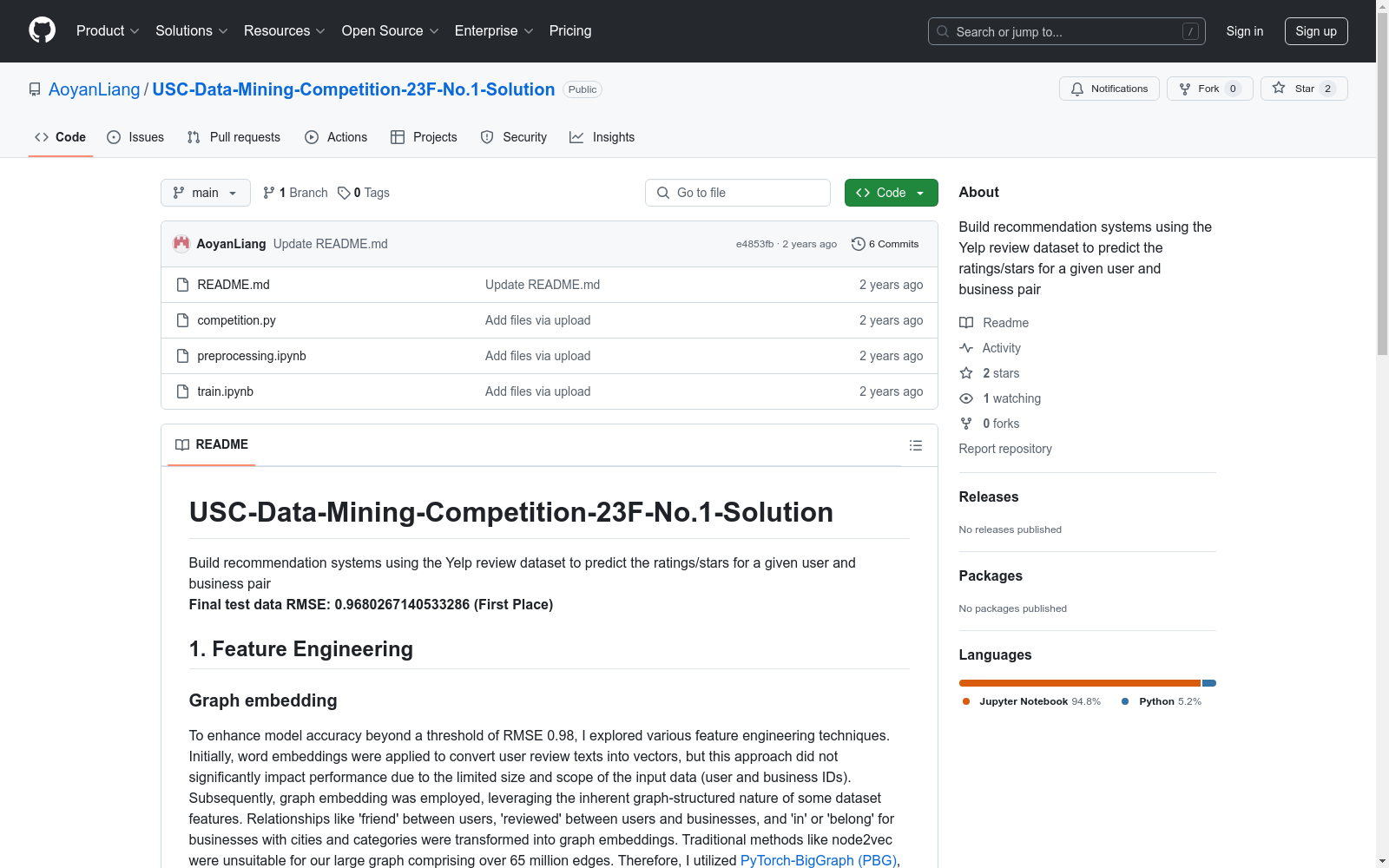Open the Insights tab
The image size is (1389, 868).
pos(602,137)
